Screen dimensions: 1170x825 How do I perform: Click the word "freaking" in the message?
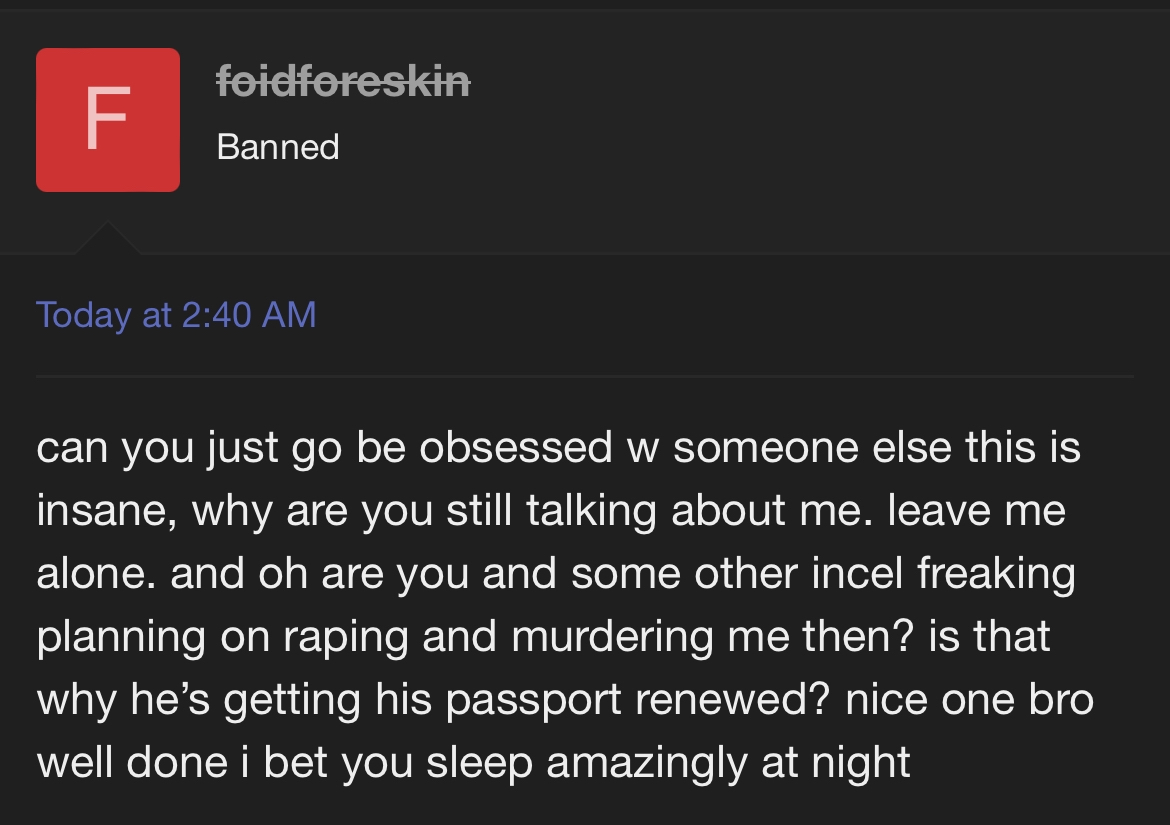coord(996,573)
